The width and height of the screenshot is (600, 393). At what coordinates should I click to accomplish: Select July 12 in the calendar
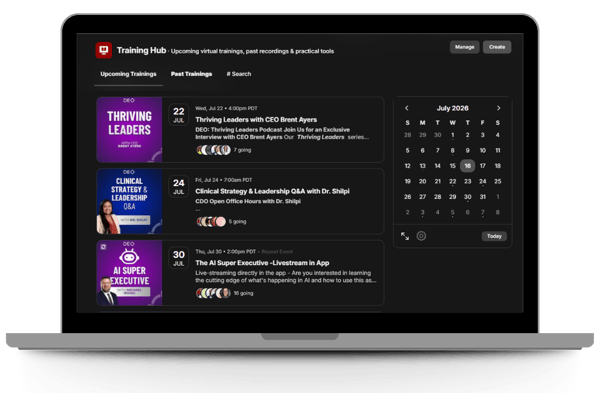[408, 166]
